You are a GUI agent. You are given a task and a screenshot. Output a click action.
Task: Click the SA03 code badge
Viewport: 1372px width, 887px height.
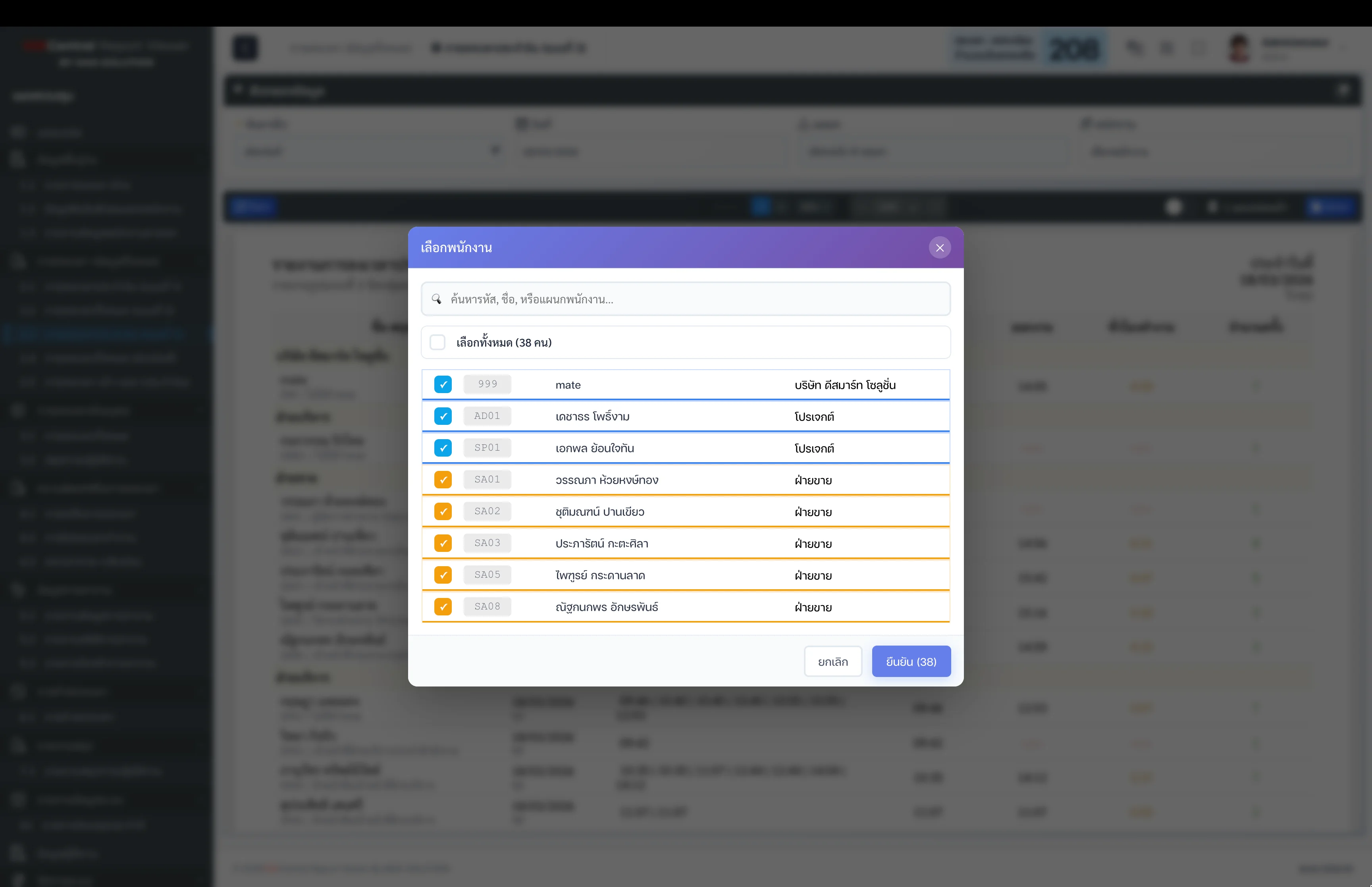coord(487,543)
